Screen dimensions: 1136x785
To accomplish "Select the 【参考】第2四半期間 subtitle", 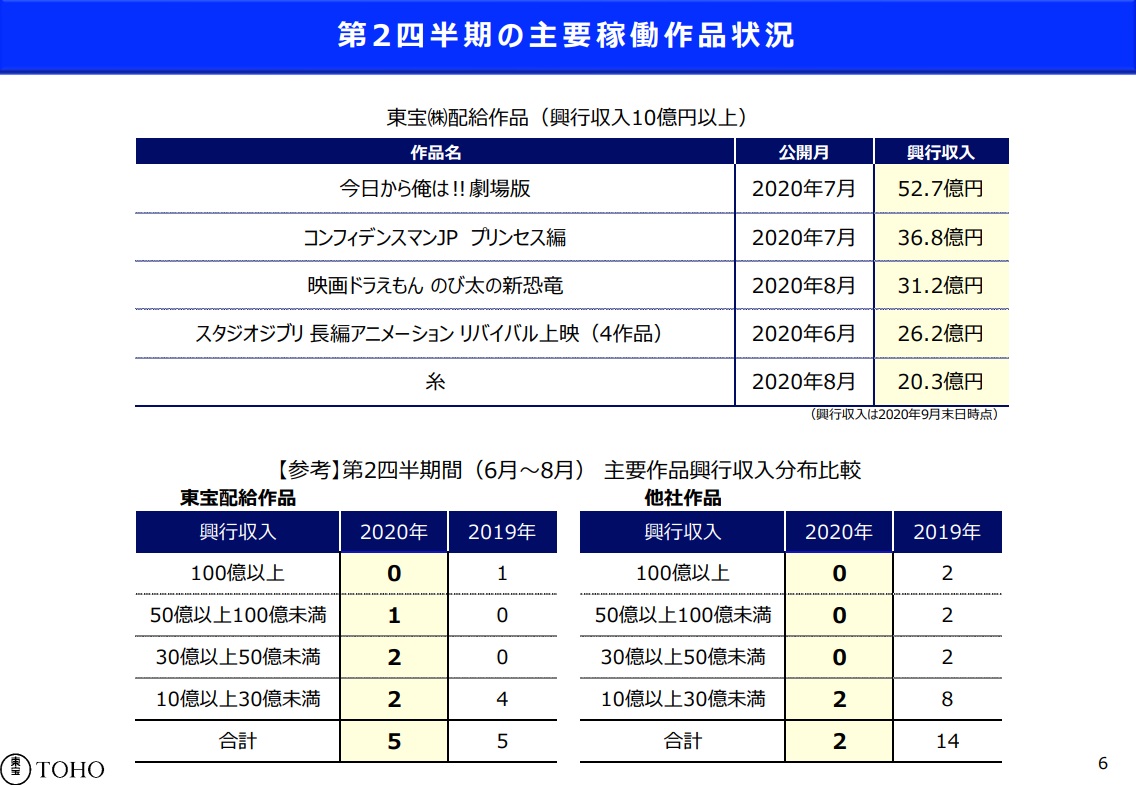I will coord(568,470).
